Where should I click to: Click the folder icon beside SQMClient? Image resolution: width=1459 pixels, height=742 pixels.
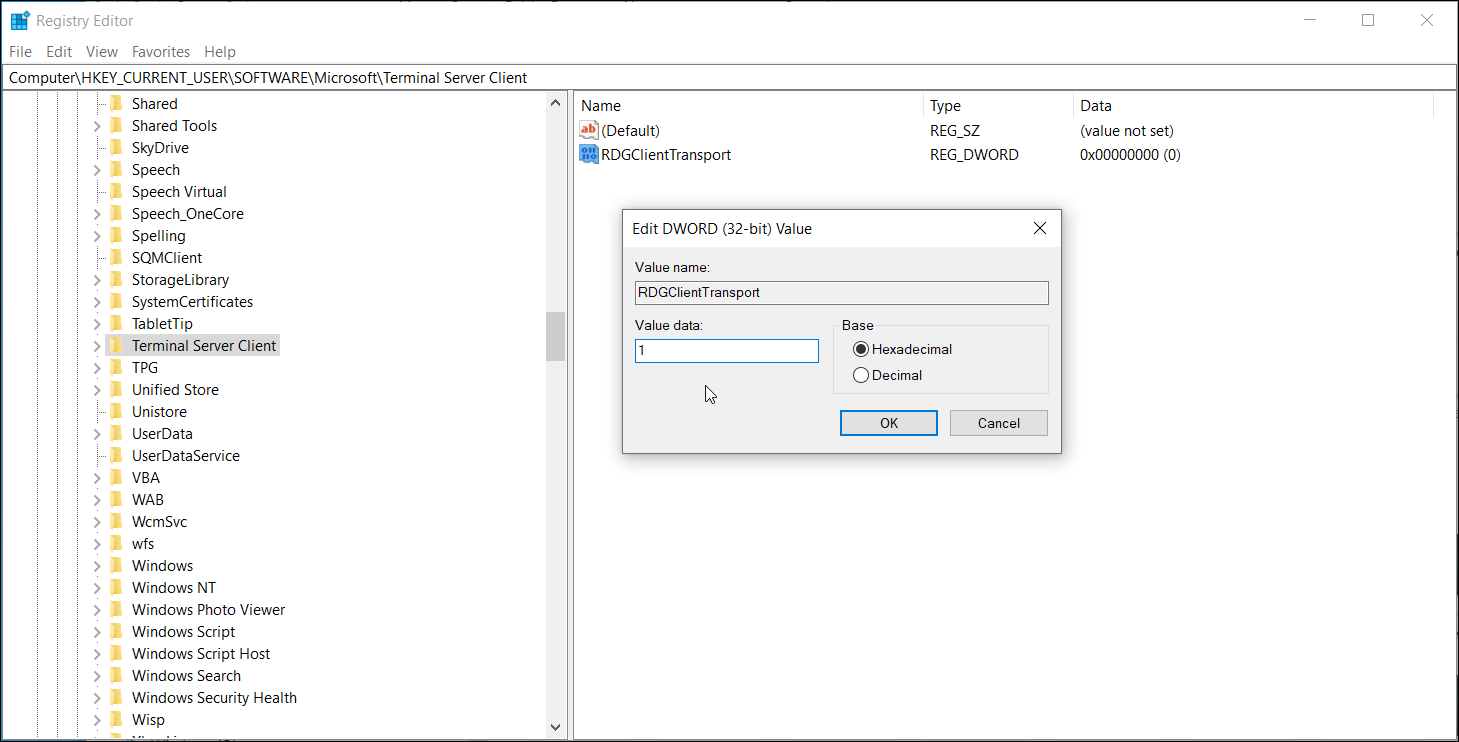click(x=116, y=257)
